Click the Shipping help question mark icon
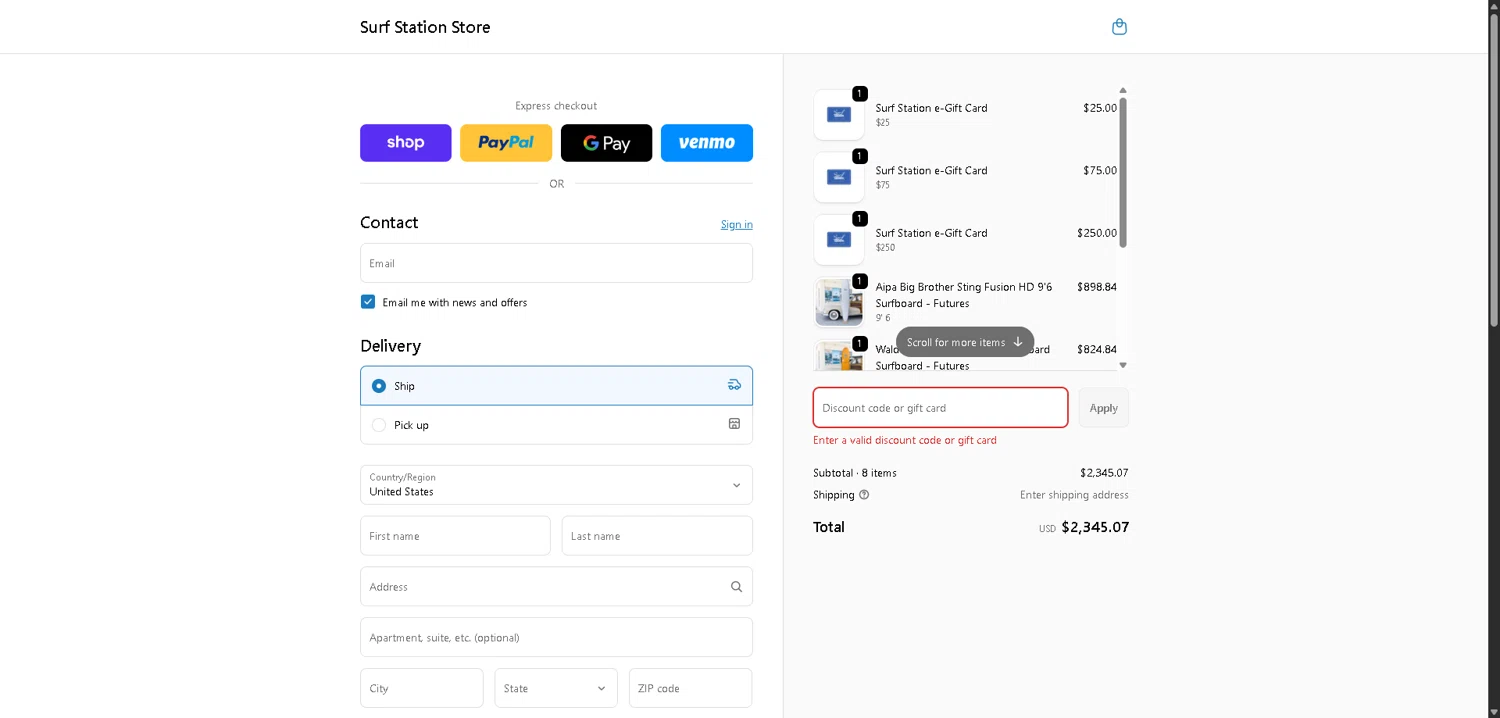This screenshot has height=718, width=1500. pos(864,495)
